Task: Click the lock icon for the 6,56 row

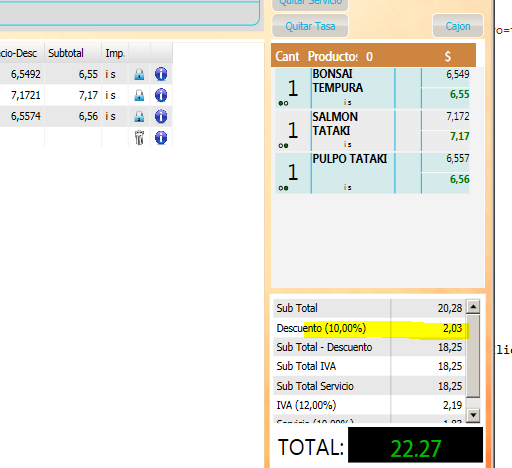Action: pyautogui.click(x=139, y=116)
